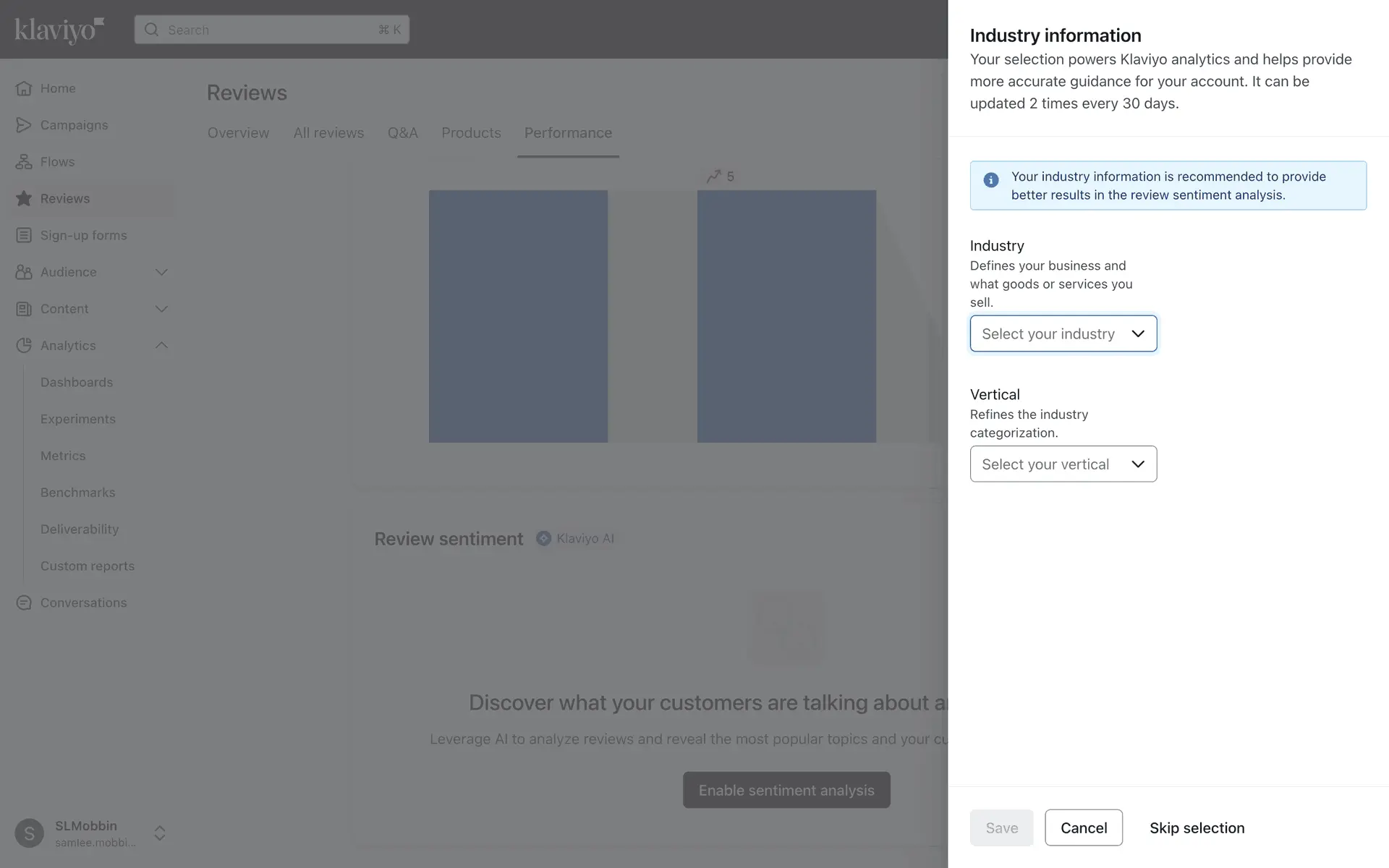The width and height of the screenshot is (1389, 868).
Task: Switch to the All reviews tab
Action: tap(328, 133)
